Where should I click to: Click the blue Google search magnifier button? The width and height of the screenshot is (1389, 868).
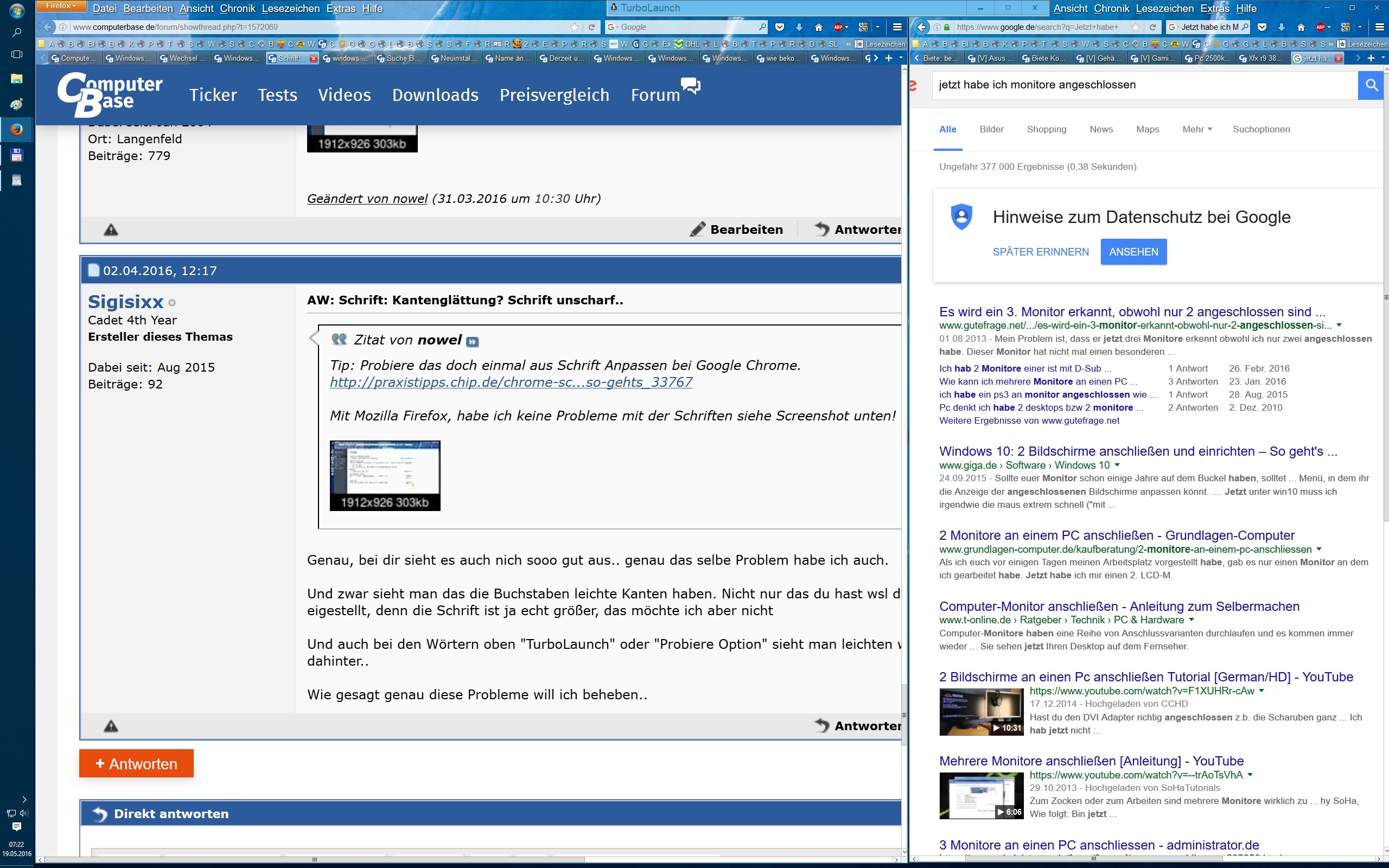point(1372,85)
